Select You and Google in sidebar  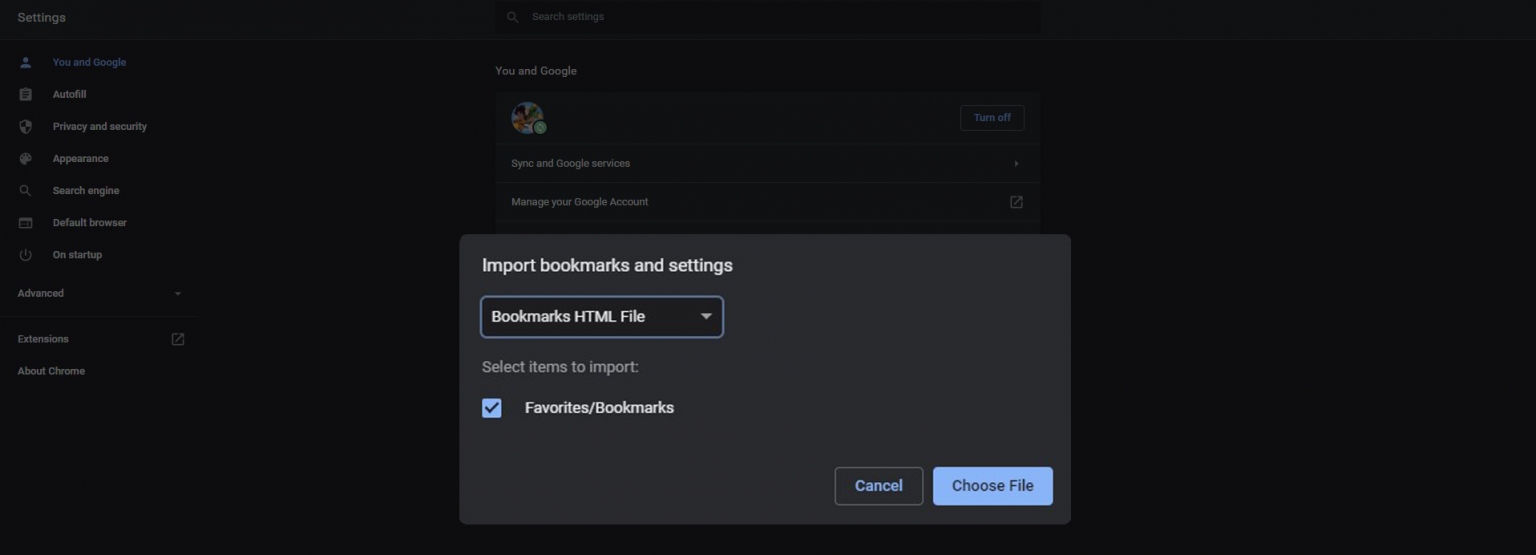coord(89,62)
